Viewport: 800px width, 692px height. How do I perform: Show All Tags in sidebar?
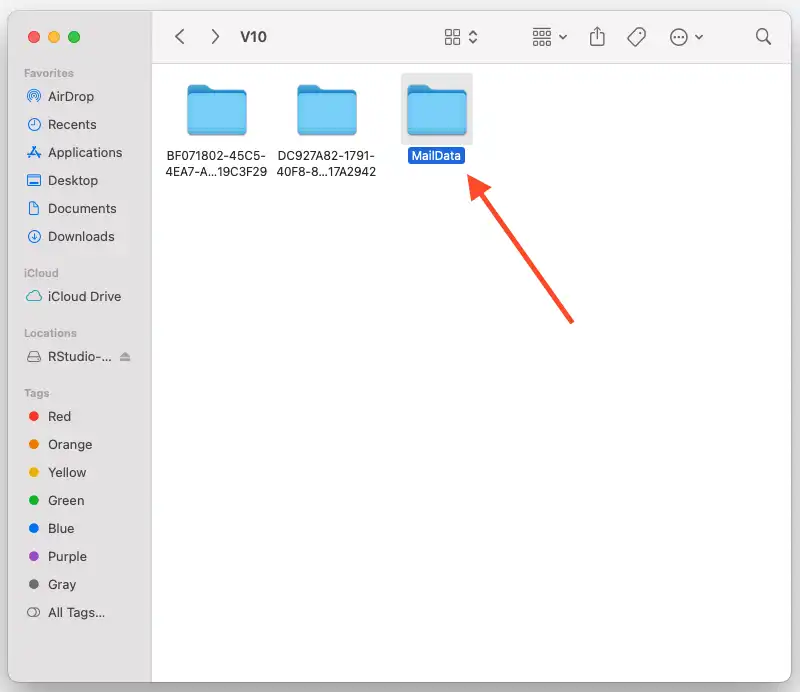coord(75,612)
